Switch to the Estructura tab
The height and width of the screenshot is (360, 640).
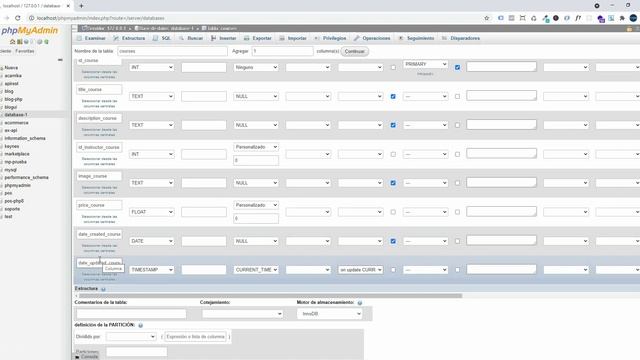[129, 38]
